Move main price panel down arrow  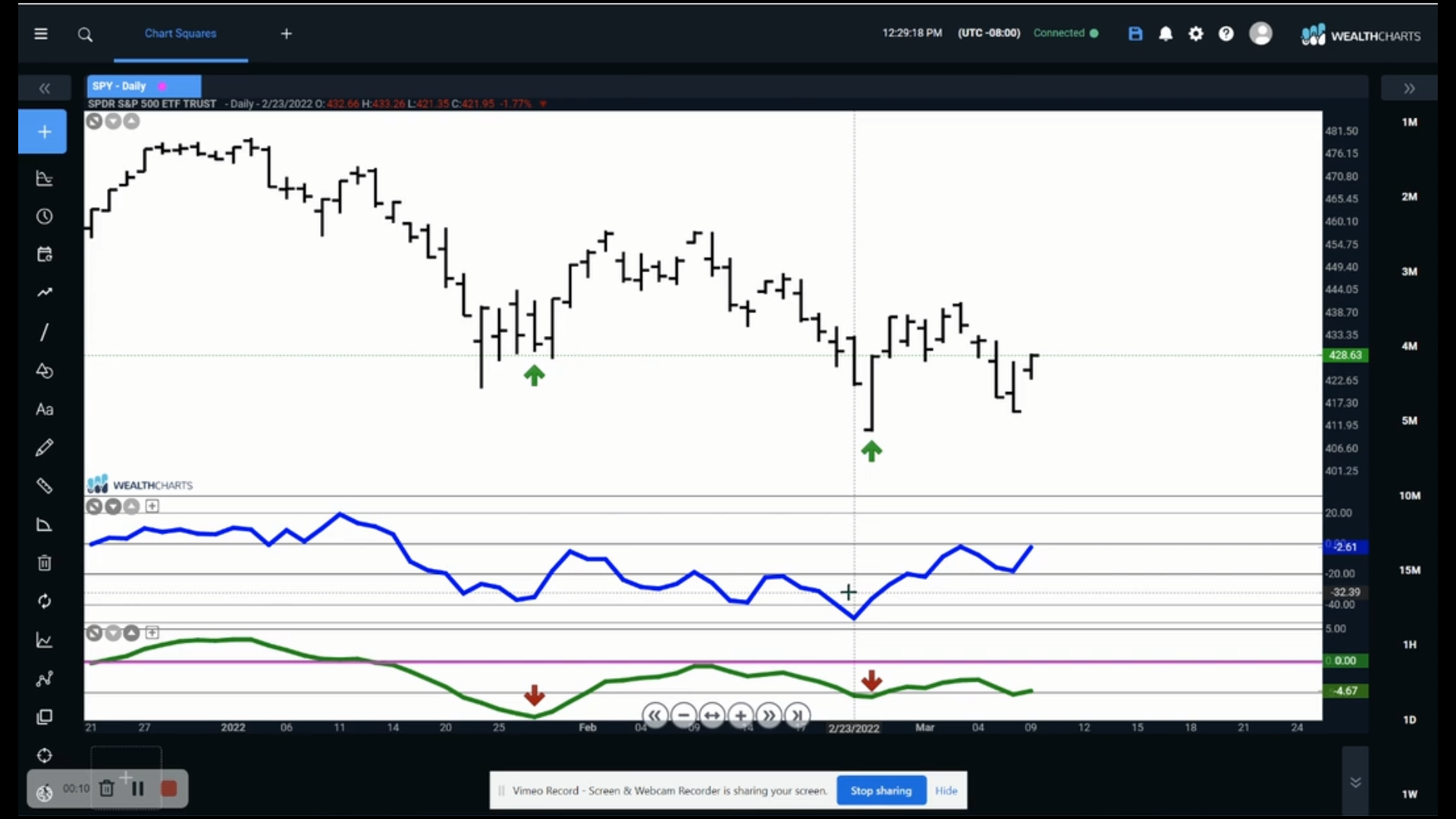tap(113, 121)
